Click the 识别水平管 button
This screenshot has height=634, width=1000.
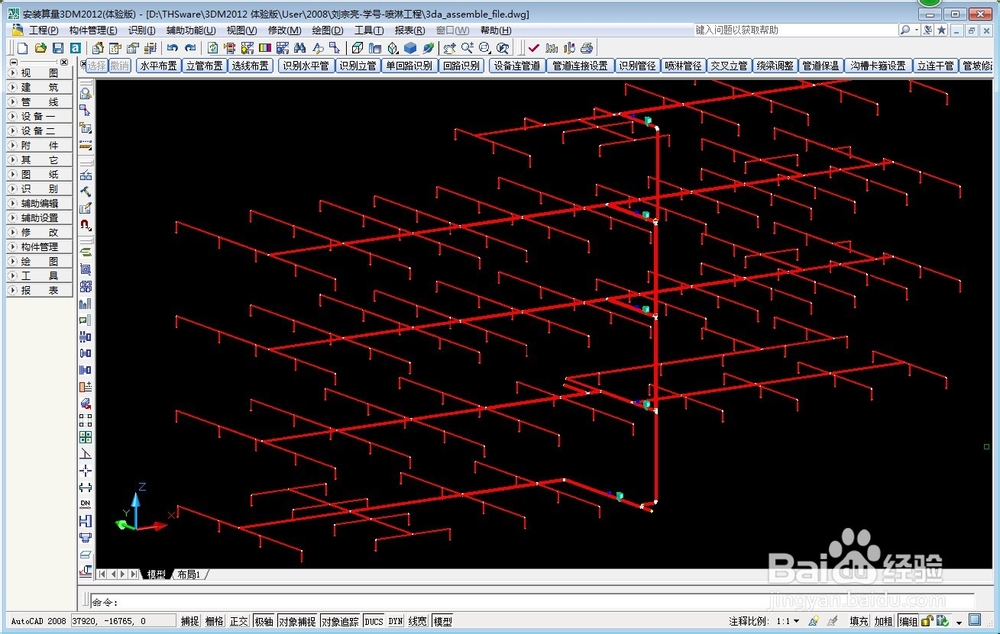[306, 66]
